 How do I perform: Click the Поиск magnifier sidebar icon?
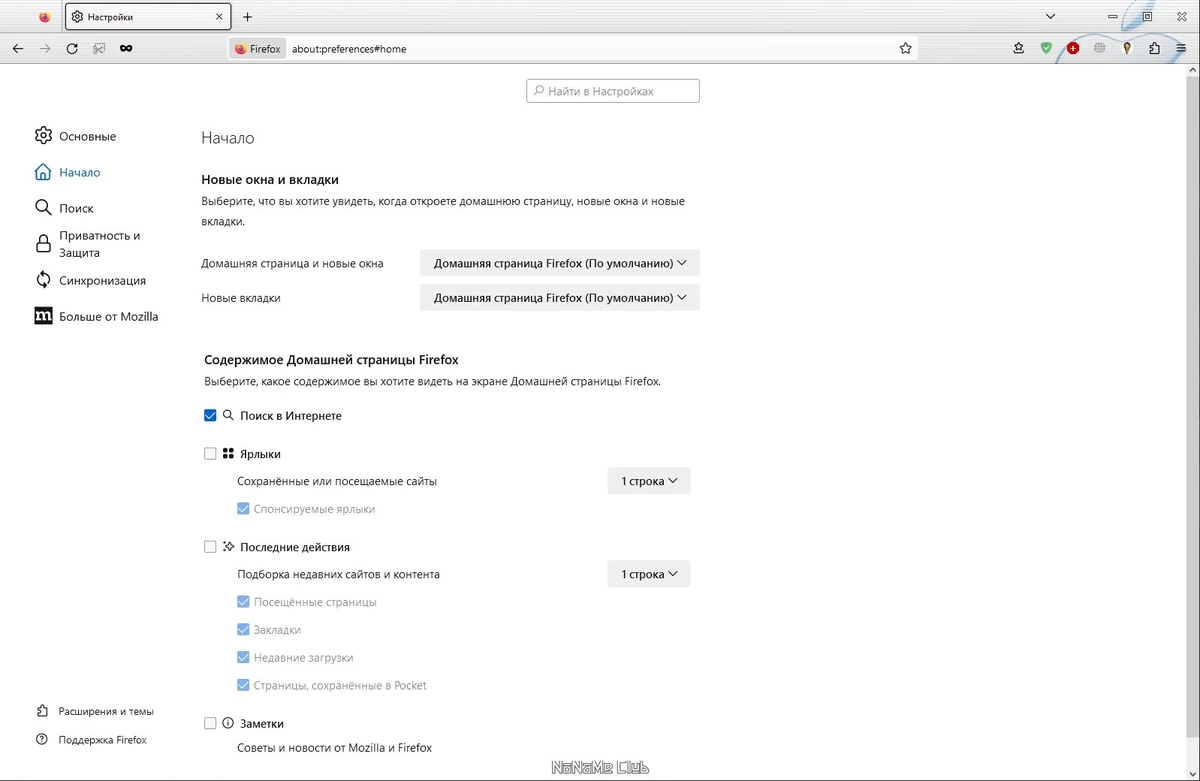(x=43, y=208)
